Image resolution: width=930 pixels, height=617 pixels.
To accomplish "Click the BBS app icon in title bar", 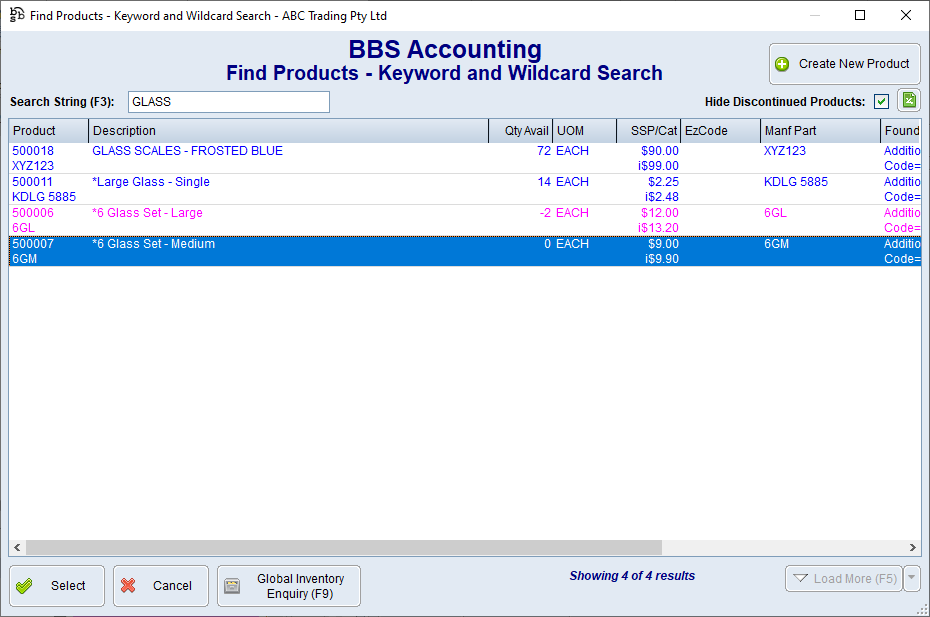I will click(16, 15).
